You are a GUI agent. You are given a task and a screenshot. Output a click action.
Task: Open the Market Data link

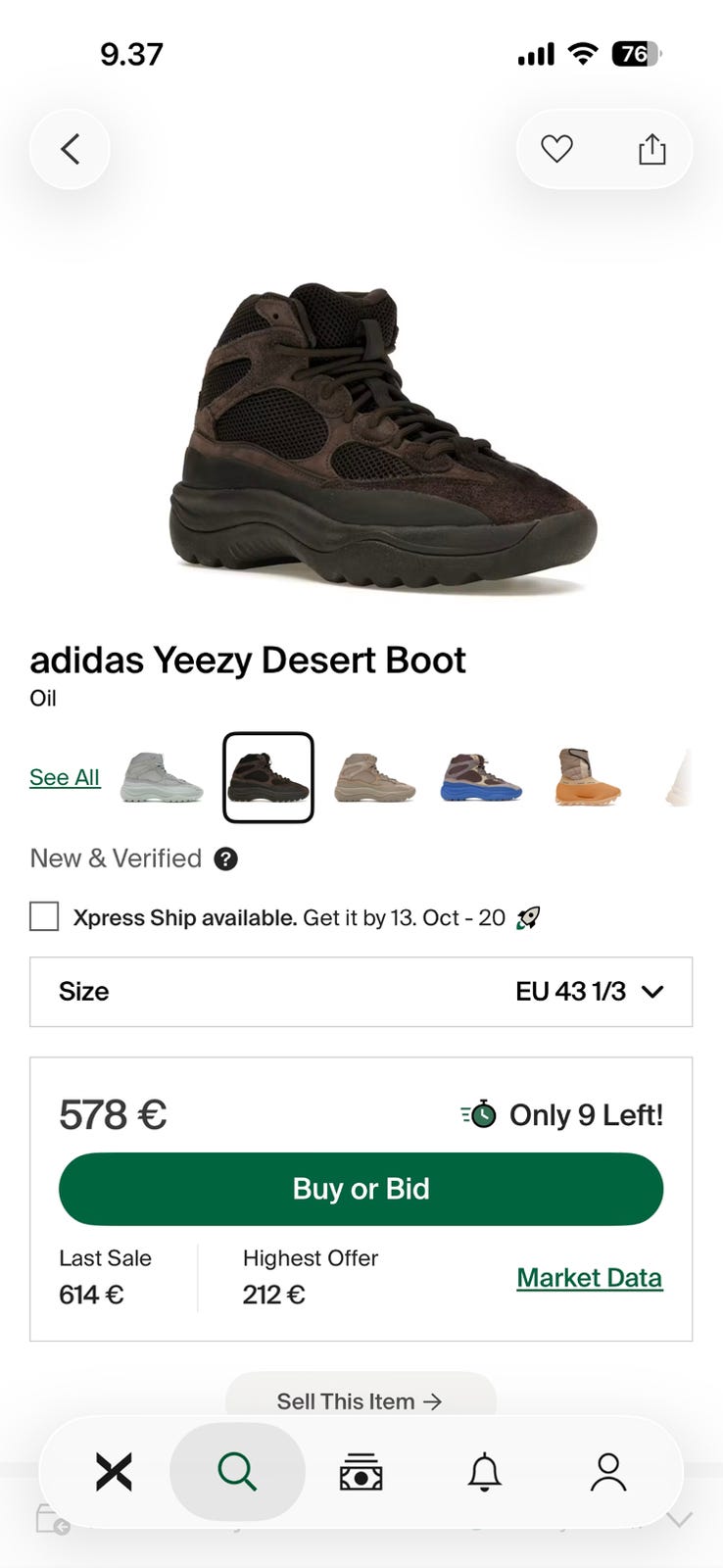point(590,1278)
